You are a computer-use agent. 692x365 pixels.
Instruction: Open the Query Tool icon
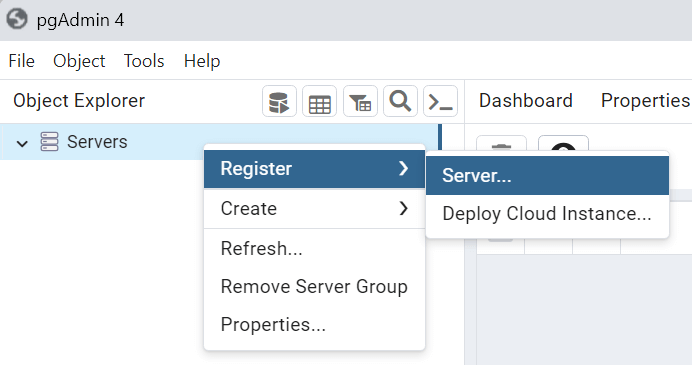point(279,102)
